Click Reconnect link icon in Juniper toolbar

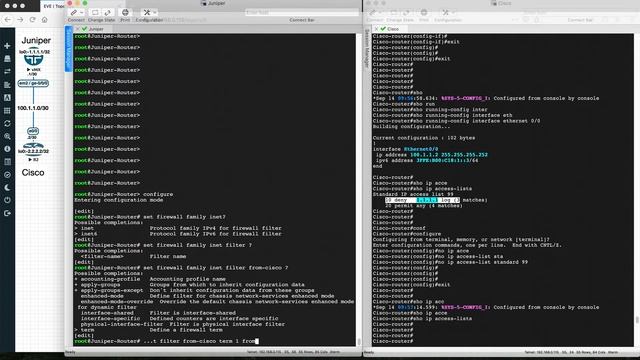[x=107, y=13]
